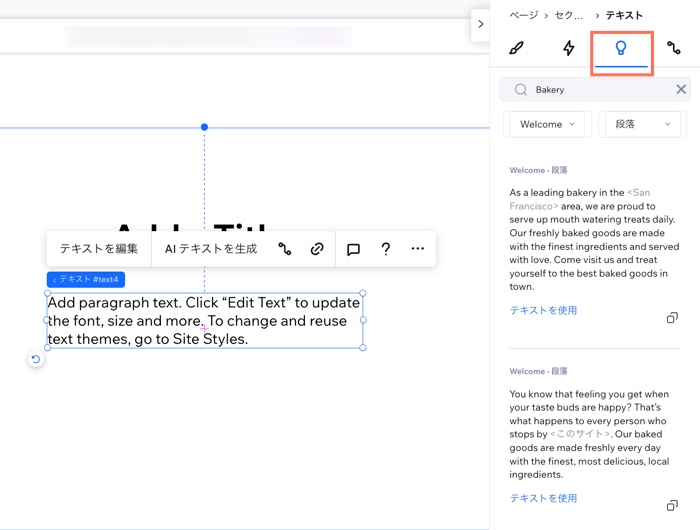Click テキストを使用 under first bakery text
The image size is (700, 530).
(543, 310)
